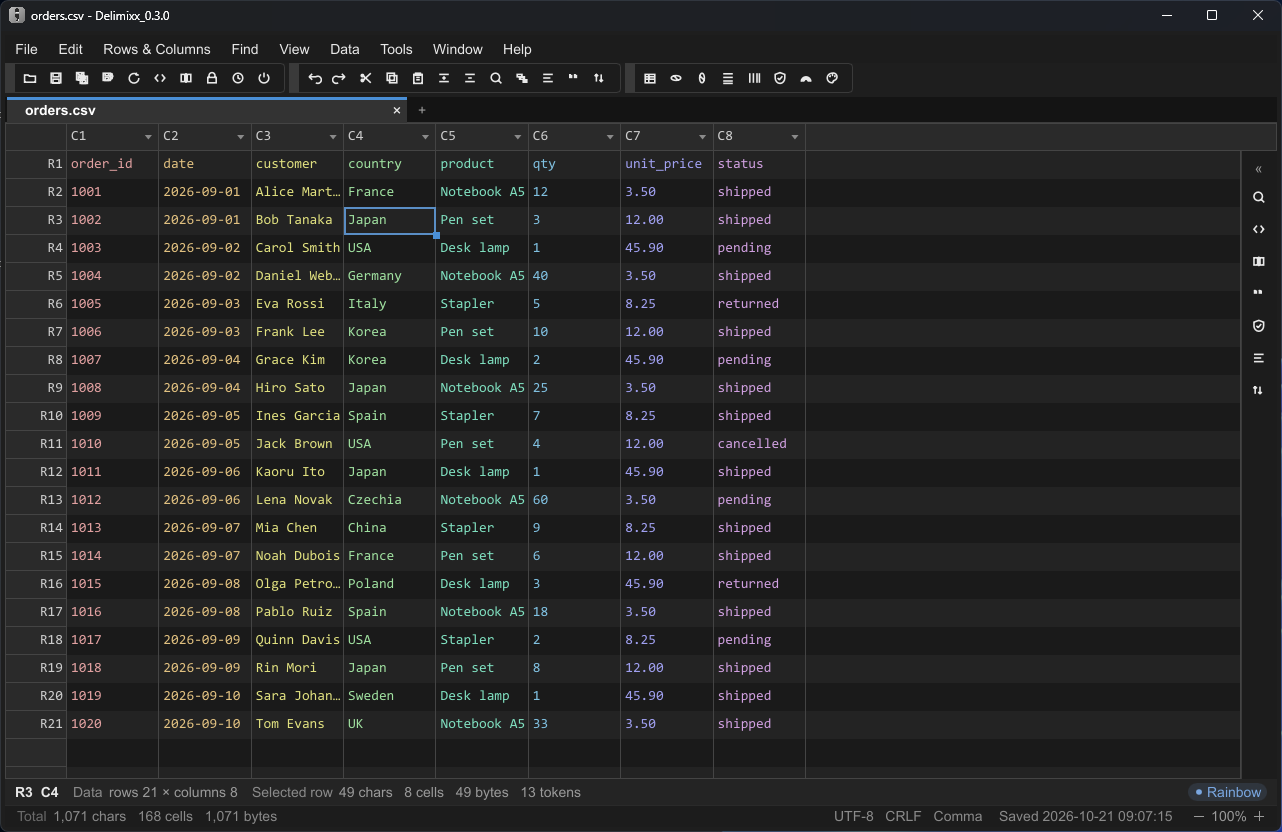Open the Data menu

tap(345, 49)
